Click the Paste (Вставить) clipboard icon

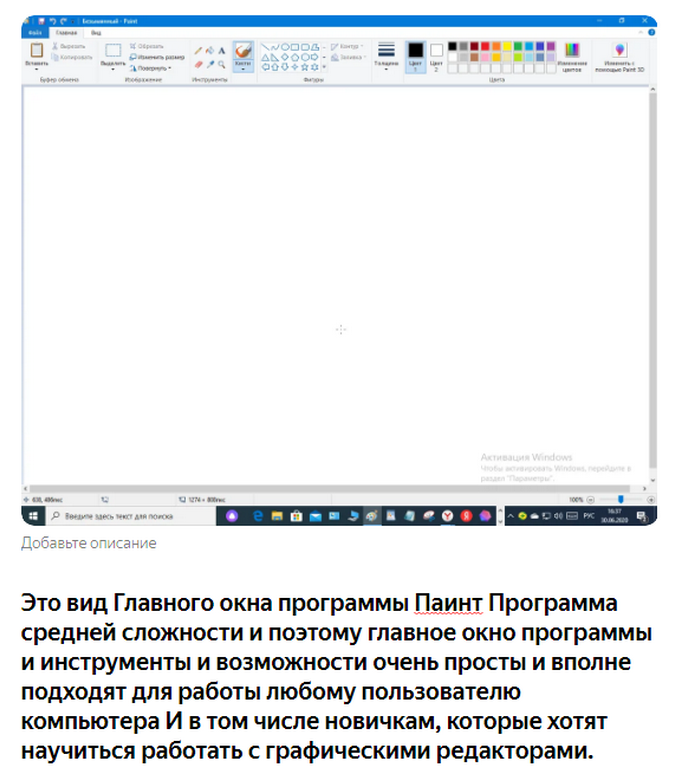[x=37, y=50]
